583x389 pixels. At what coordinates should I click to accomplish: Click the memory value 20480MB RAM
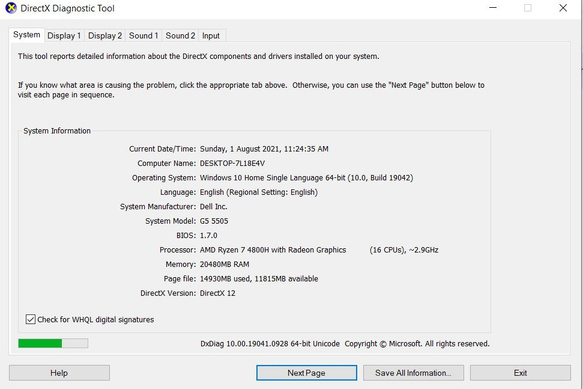[x=225, y=264]
